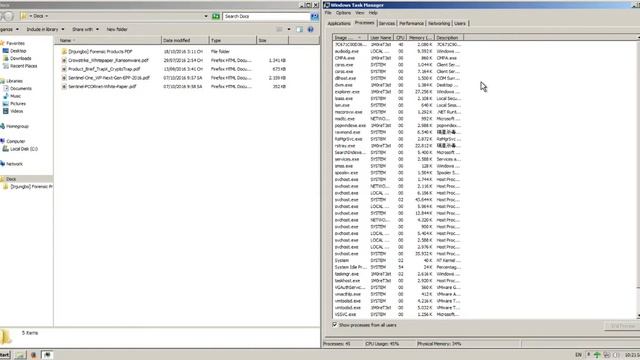The image size is (640, 360).
Task: Switch to the Services tab
Action: (387, 24)
